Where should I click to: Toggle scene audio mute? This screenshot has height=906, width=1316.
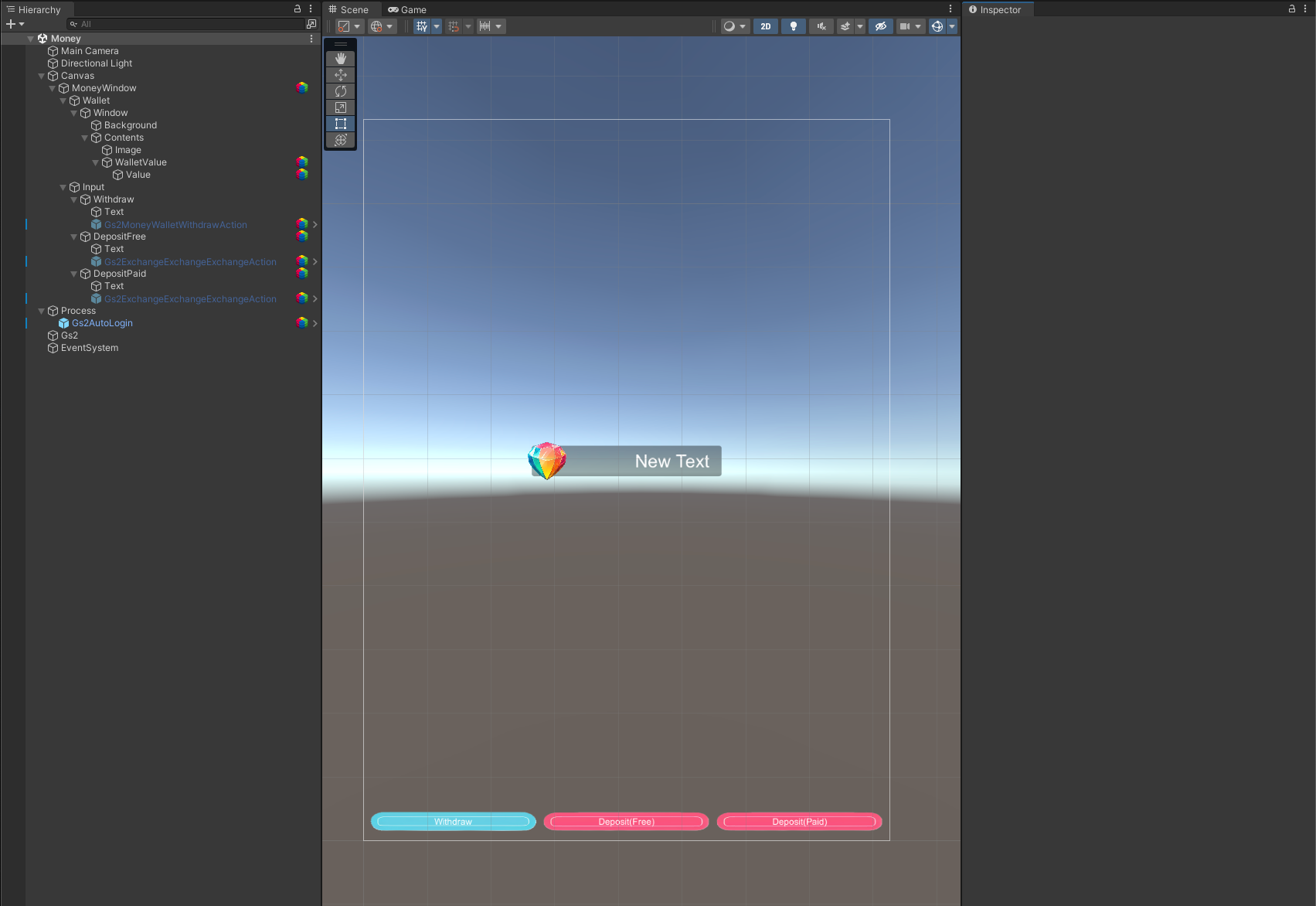821,26
